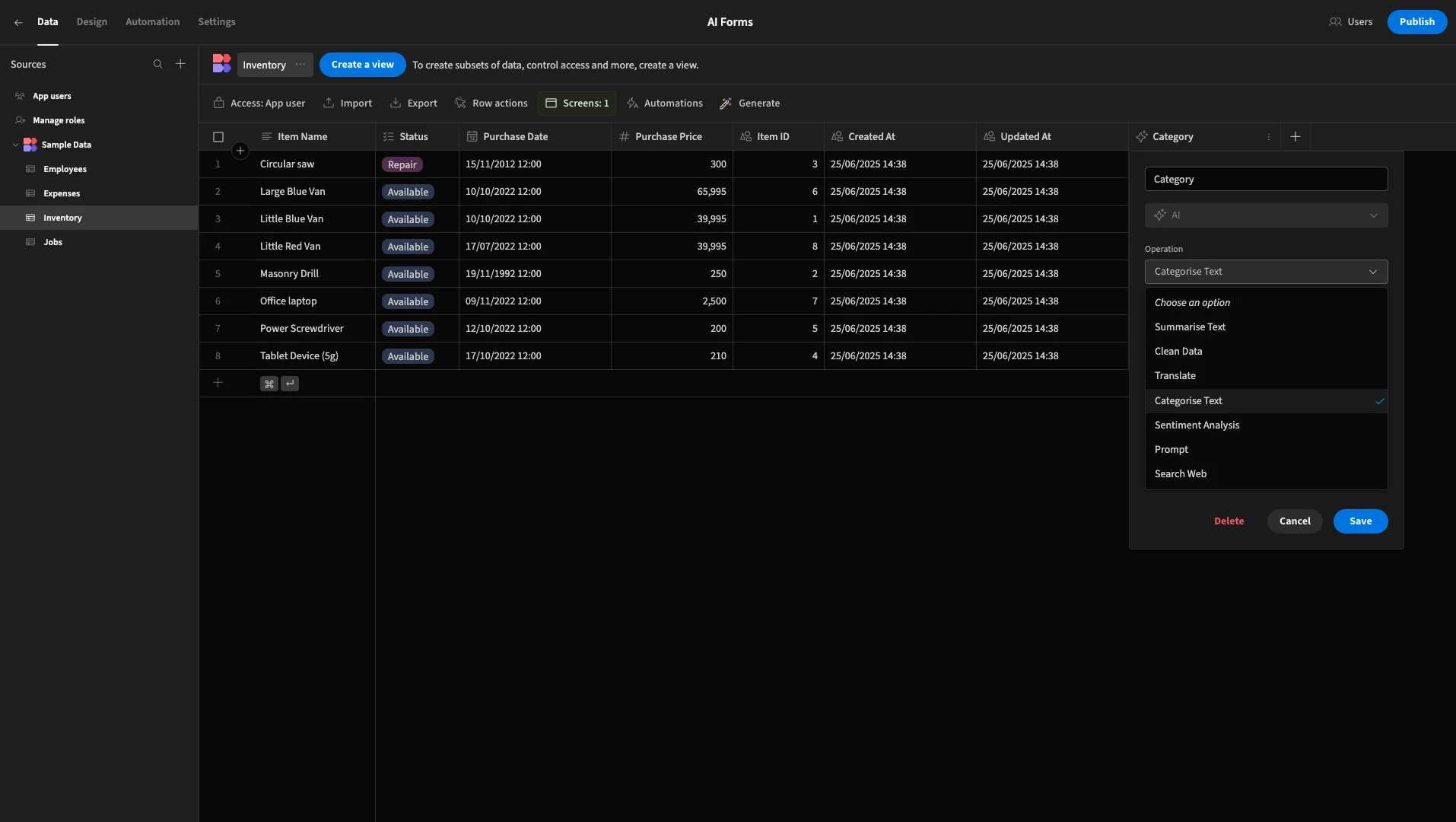Add a new column with plus icon
The width and height of the screenshot is (1456, 822).
coord(1295,136)
